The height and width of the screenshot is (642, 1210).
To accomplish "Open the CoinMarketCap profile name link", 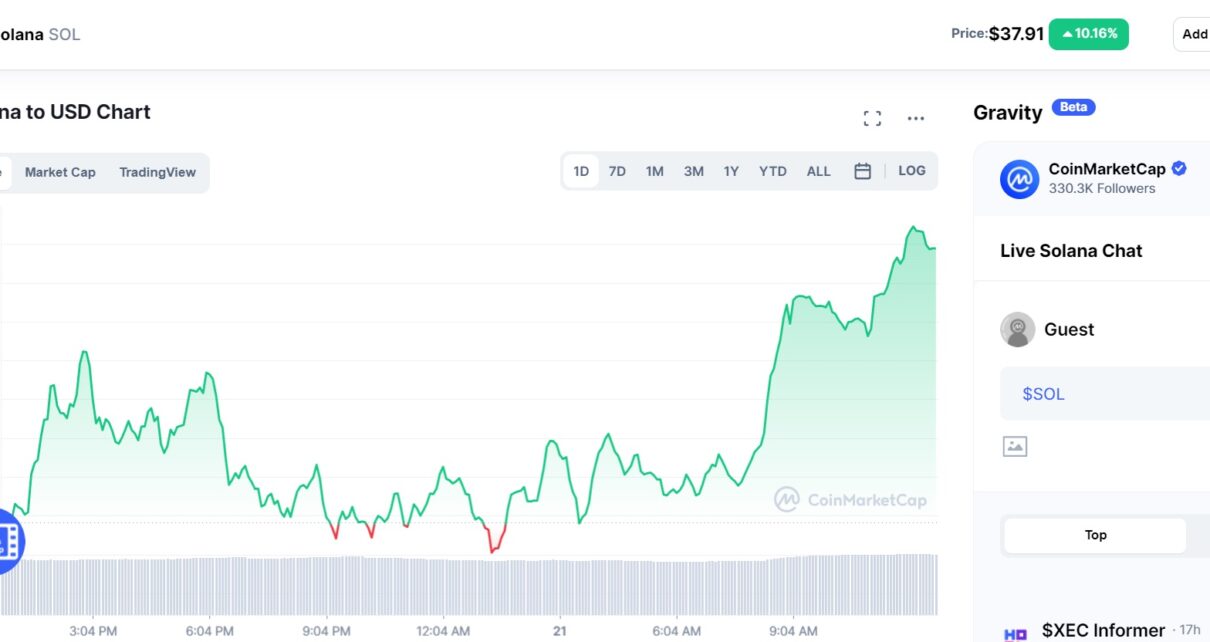I will pos(1107,169).
